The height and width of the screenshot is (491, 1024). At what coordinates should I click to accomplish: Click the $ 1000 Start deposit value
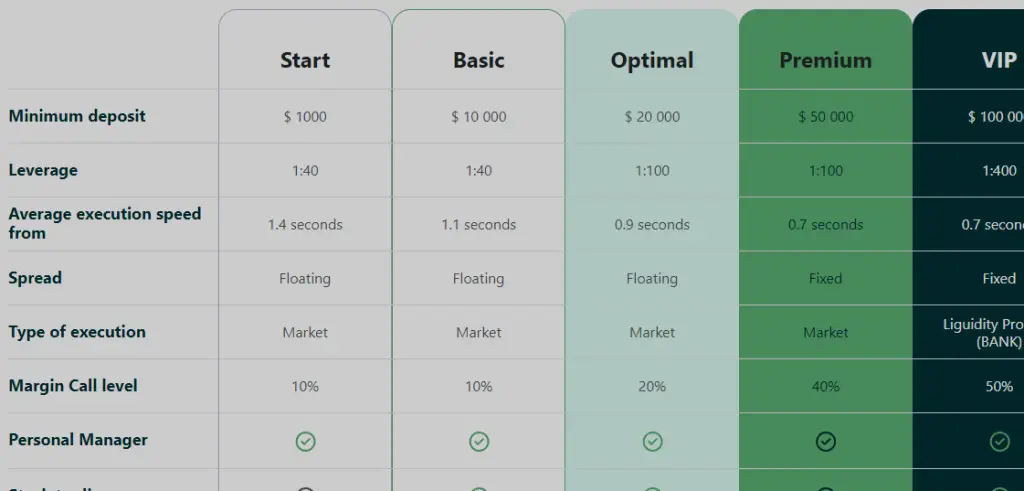[x=305, y=117]
